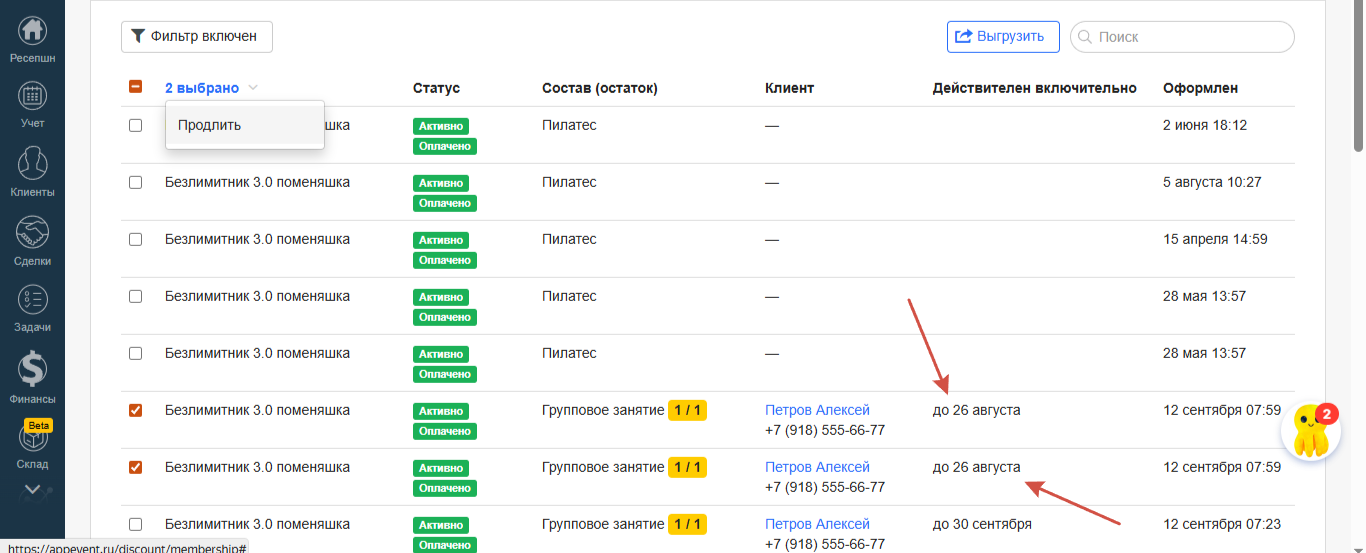Image resolution: width=1366 pixels, height=553 pixels.
Task: Check the row issued 5 августа 10:27
Action: [136, 183]
